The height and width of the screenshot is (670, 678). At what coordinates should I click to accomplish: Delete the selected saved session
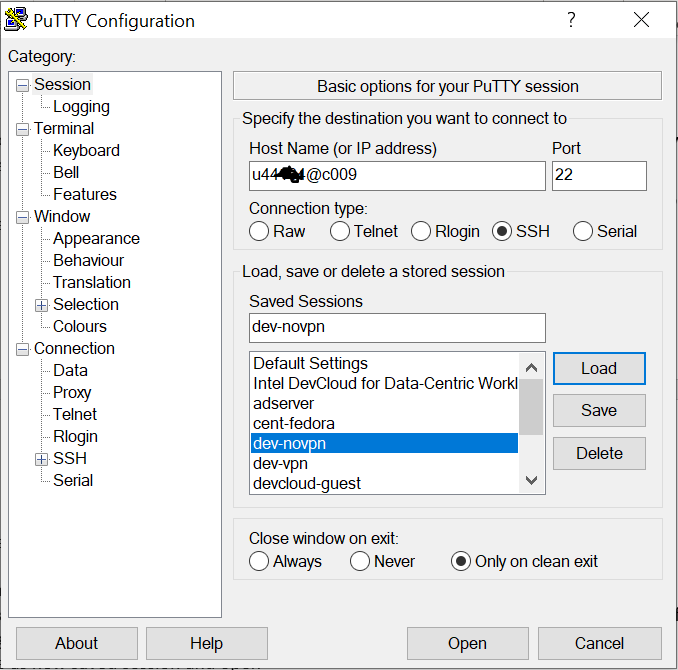(599, 453)
